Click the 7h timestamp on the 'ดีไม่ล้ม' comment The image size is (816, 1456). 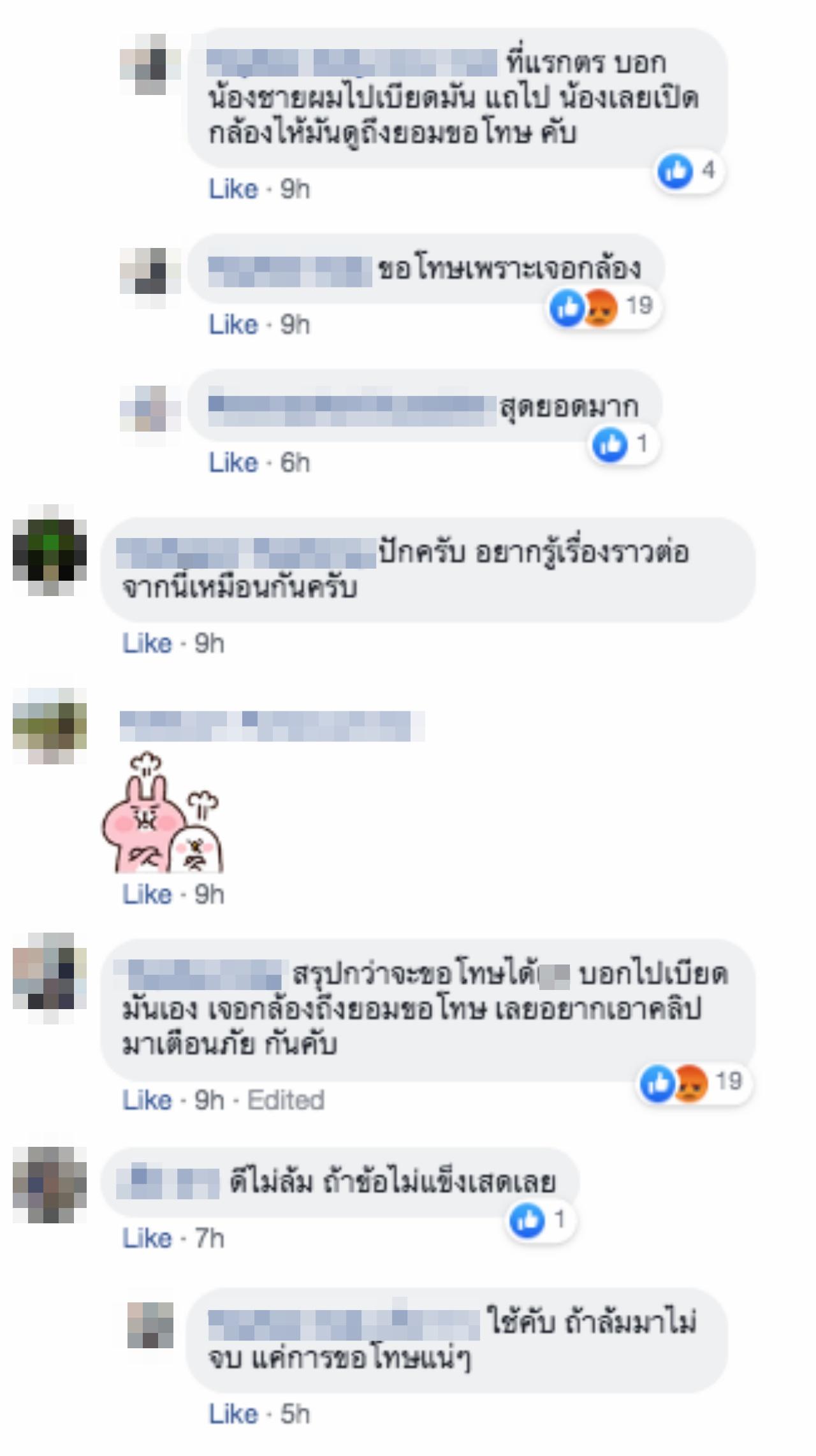(x=209, y=1239)
